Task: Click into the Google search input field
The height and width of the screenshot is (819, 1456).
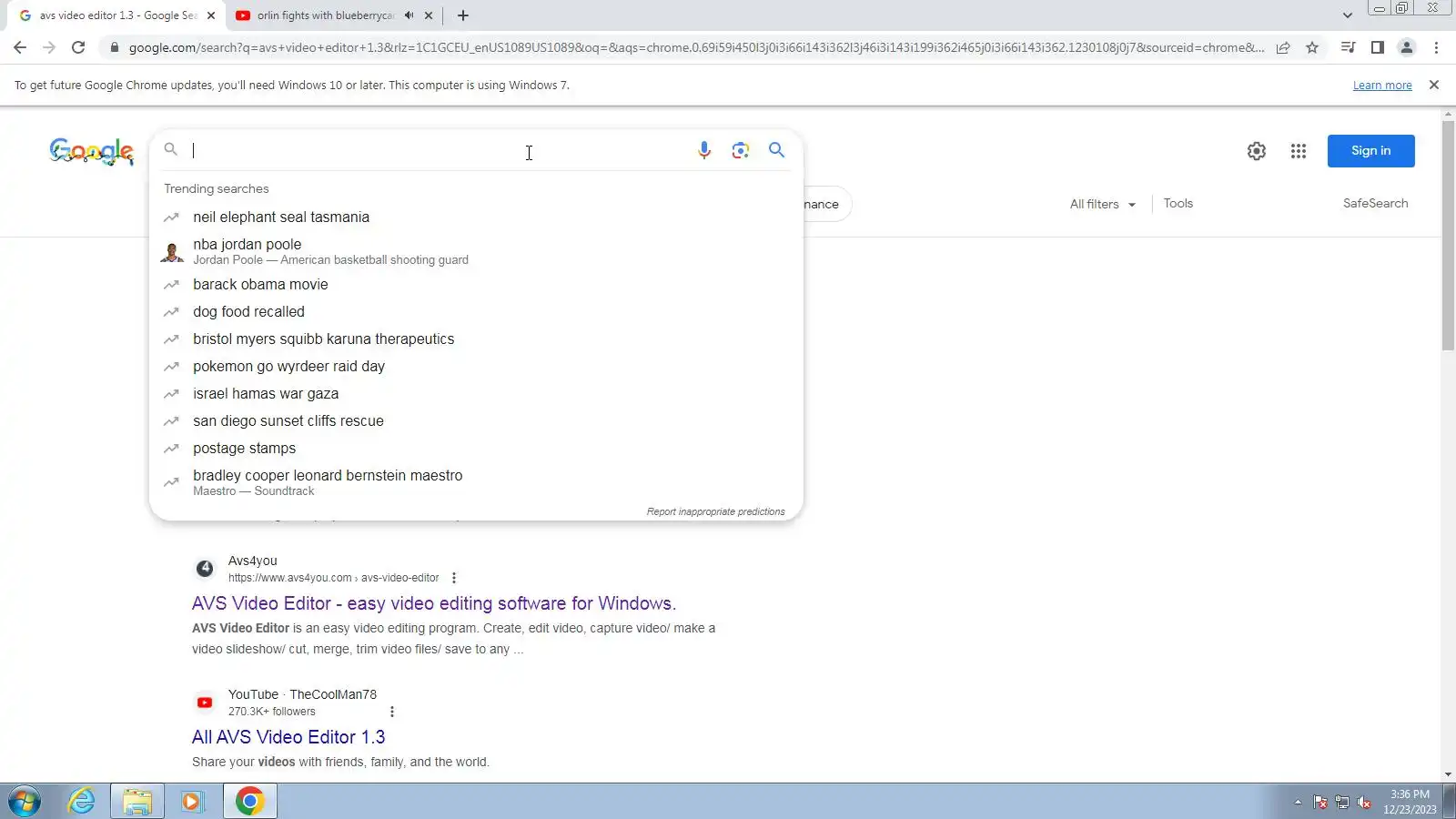Action: [437, 150]
